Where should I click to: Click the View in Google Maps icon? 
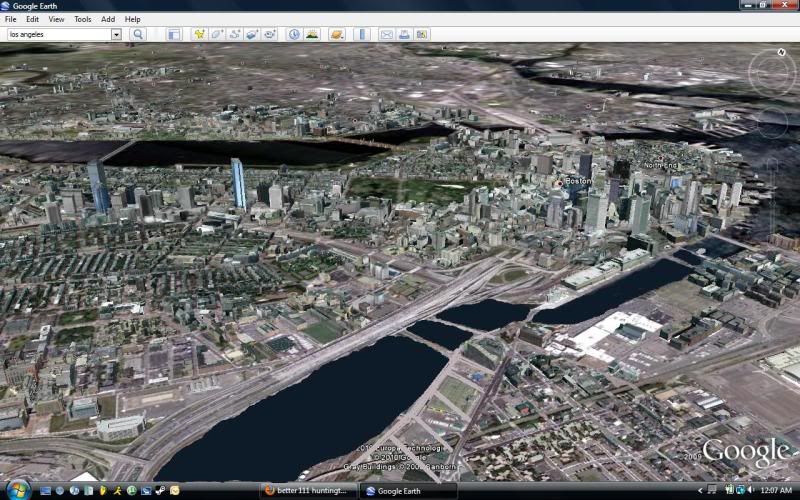[421, 34]
